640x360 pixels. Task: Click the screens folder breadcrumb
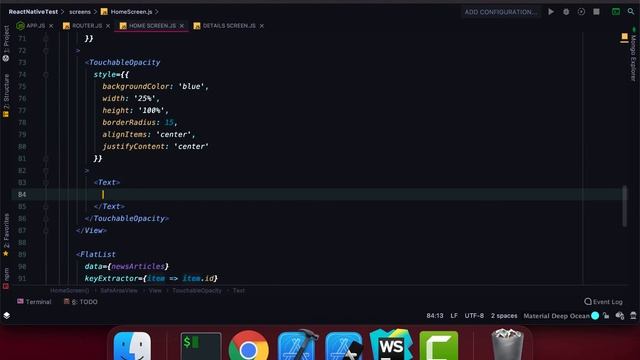pyautogui.click(x=80, y=12)
